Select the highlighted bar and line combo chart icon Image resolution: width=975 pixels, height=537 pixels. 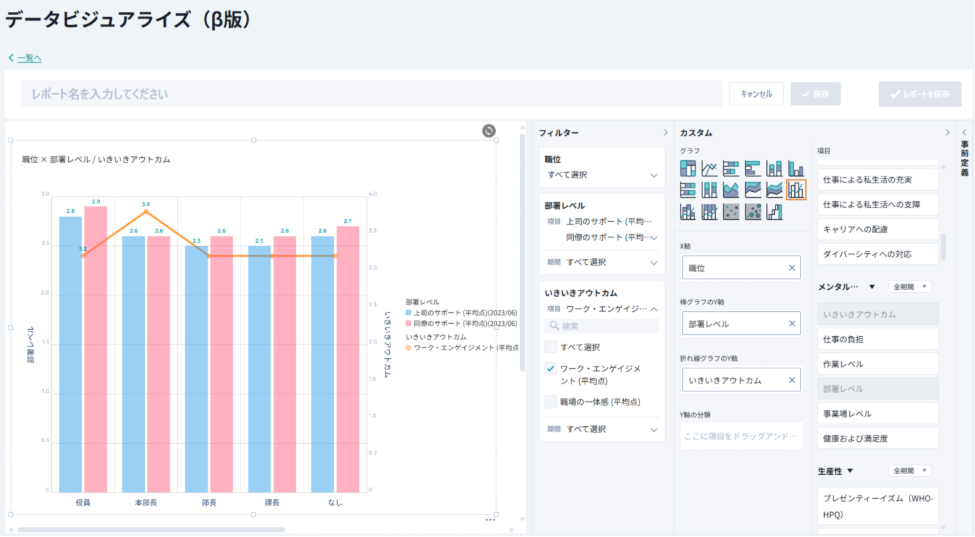796,190
